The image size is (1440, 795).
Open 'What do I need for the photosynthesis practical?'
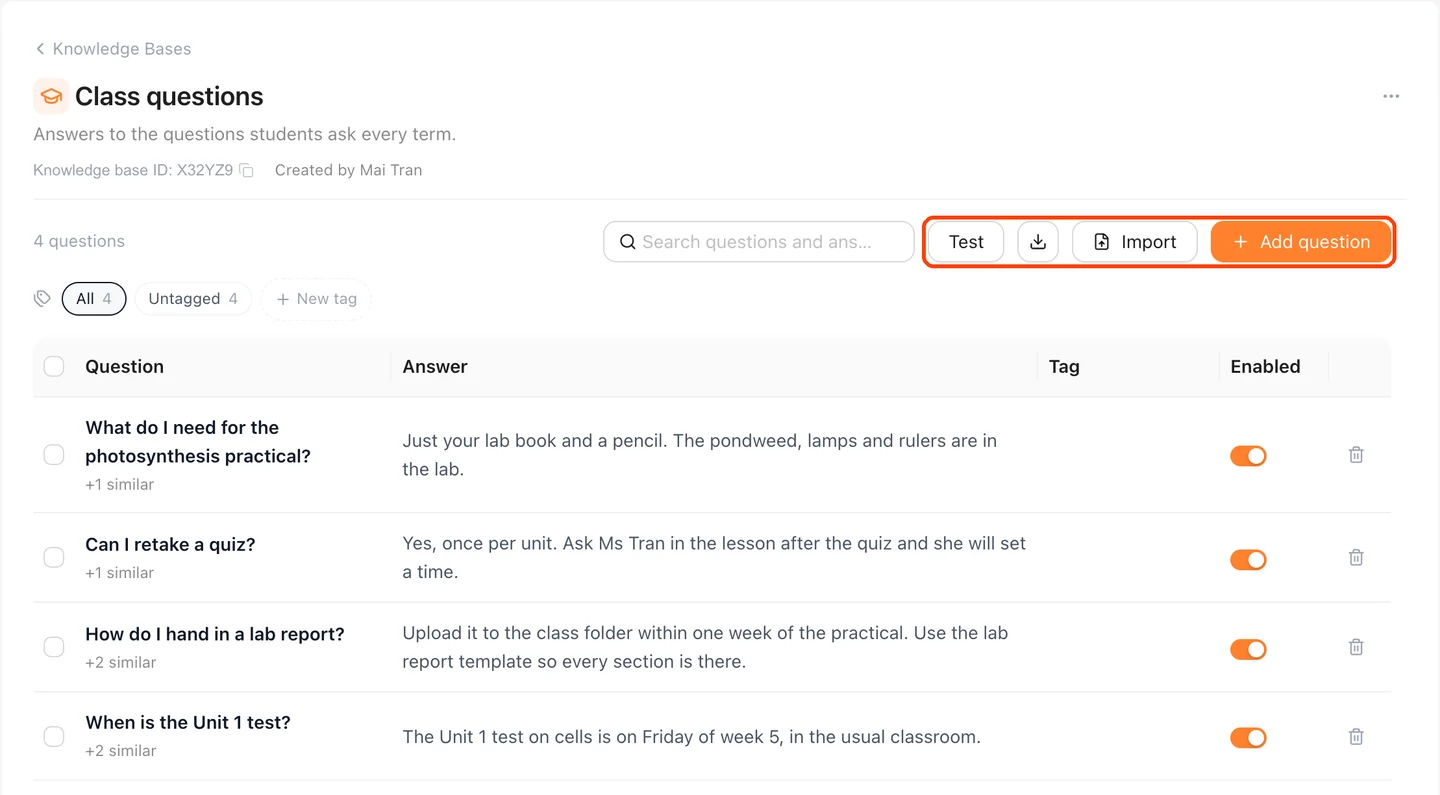pyautogui.click(x=198, y=442)
